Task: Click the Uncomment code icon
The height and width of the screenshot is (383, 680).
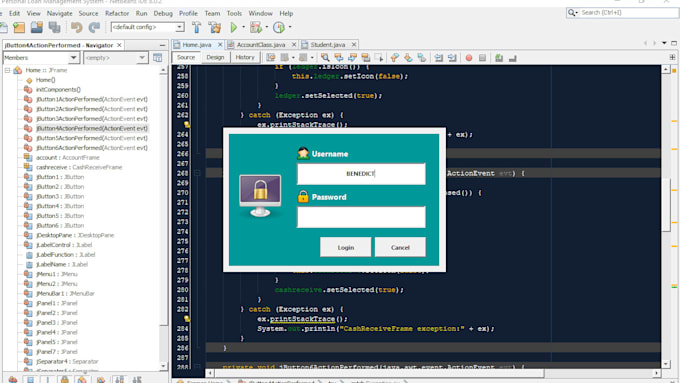Action: (x=513, y=58)
